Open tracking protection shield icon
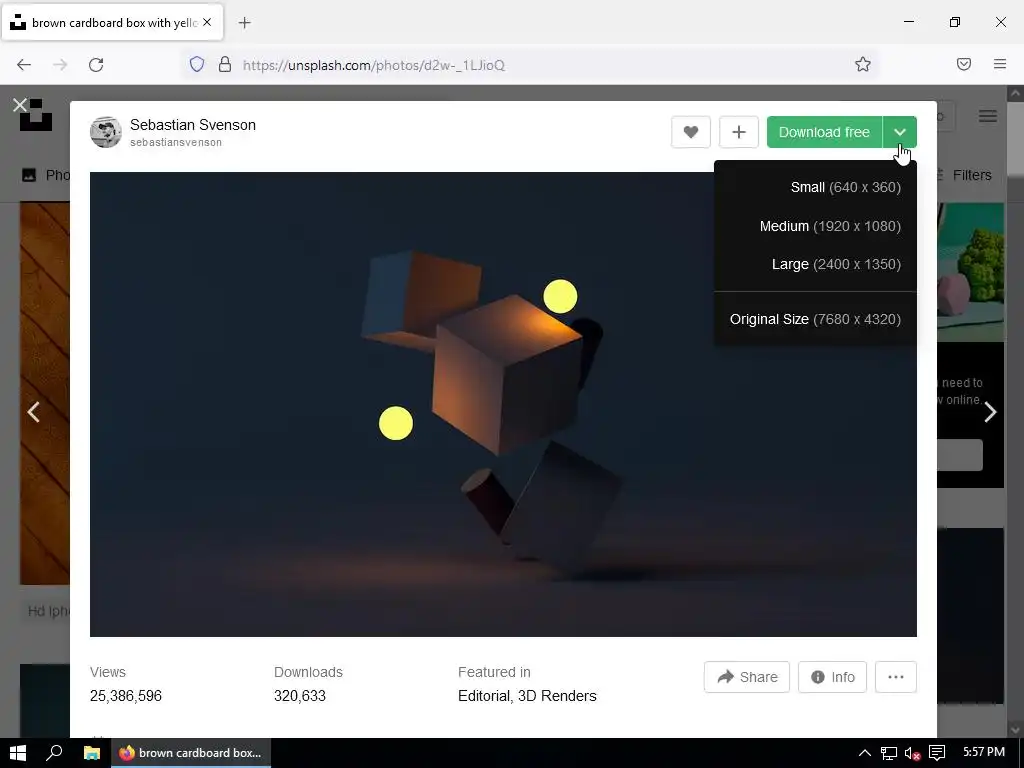 click(x=197, y=65)
